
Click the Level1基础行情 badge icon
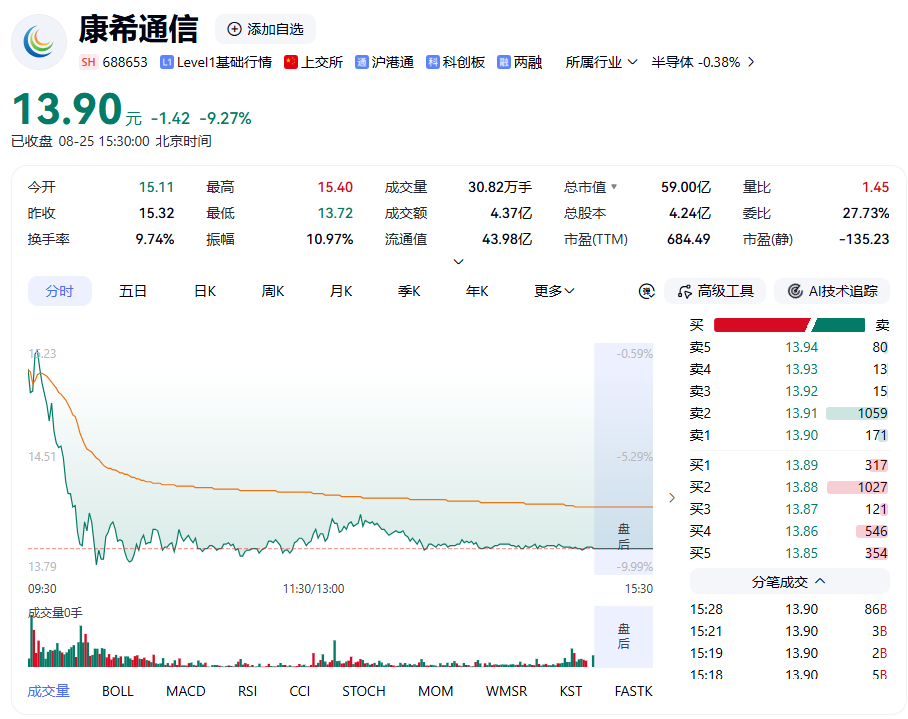click(167, 63)
